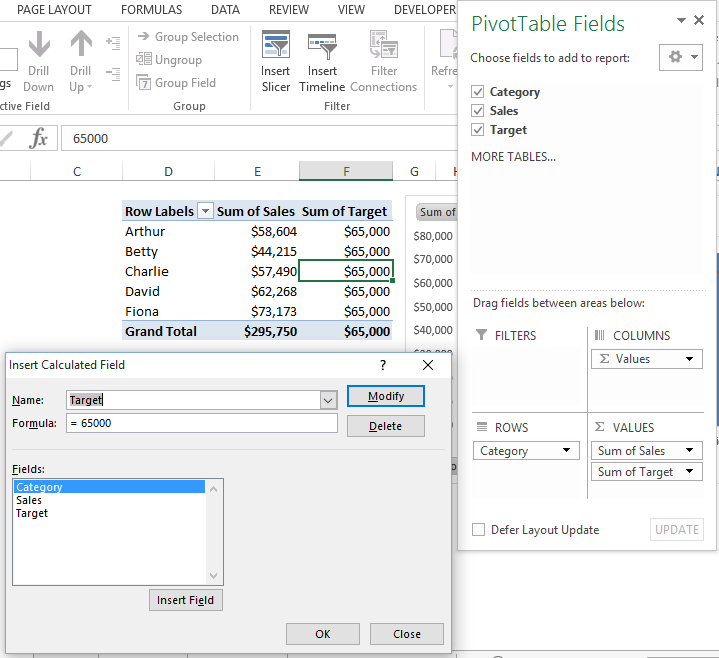Uncheck the Sales field checkbox
Image resolution: width=719 pixels, height=658 pixels.
click(x=478, y=111)
